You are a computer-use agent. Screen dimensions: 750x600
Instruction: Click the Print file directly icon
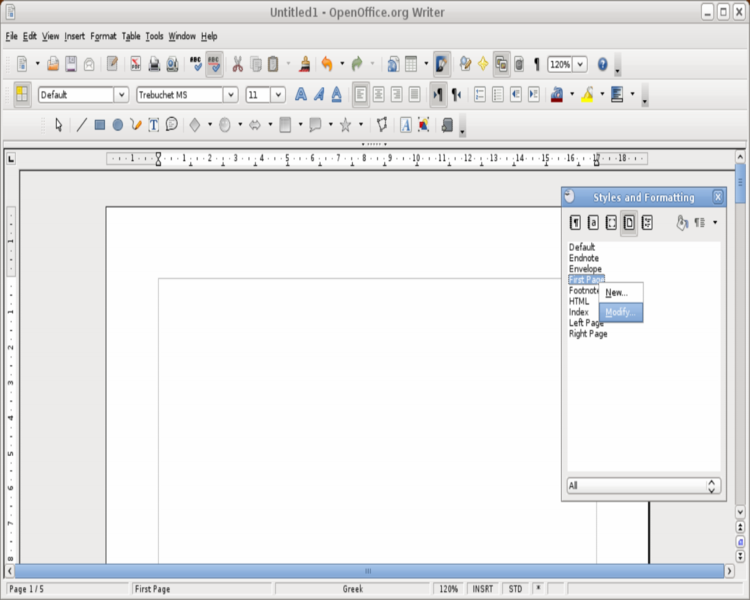154,64
